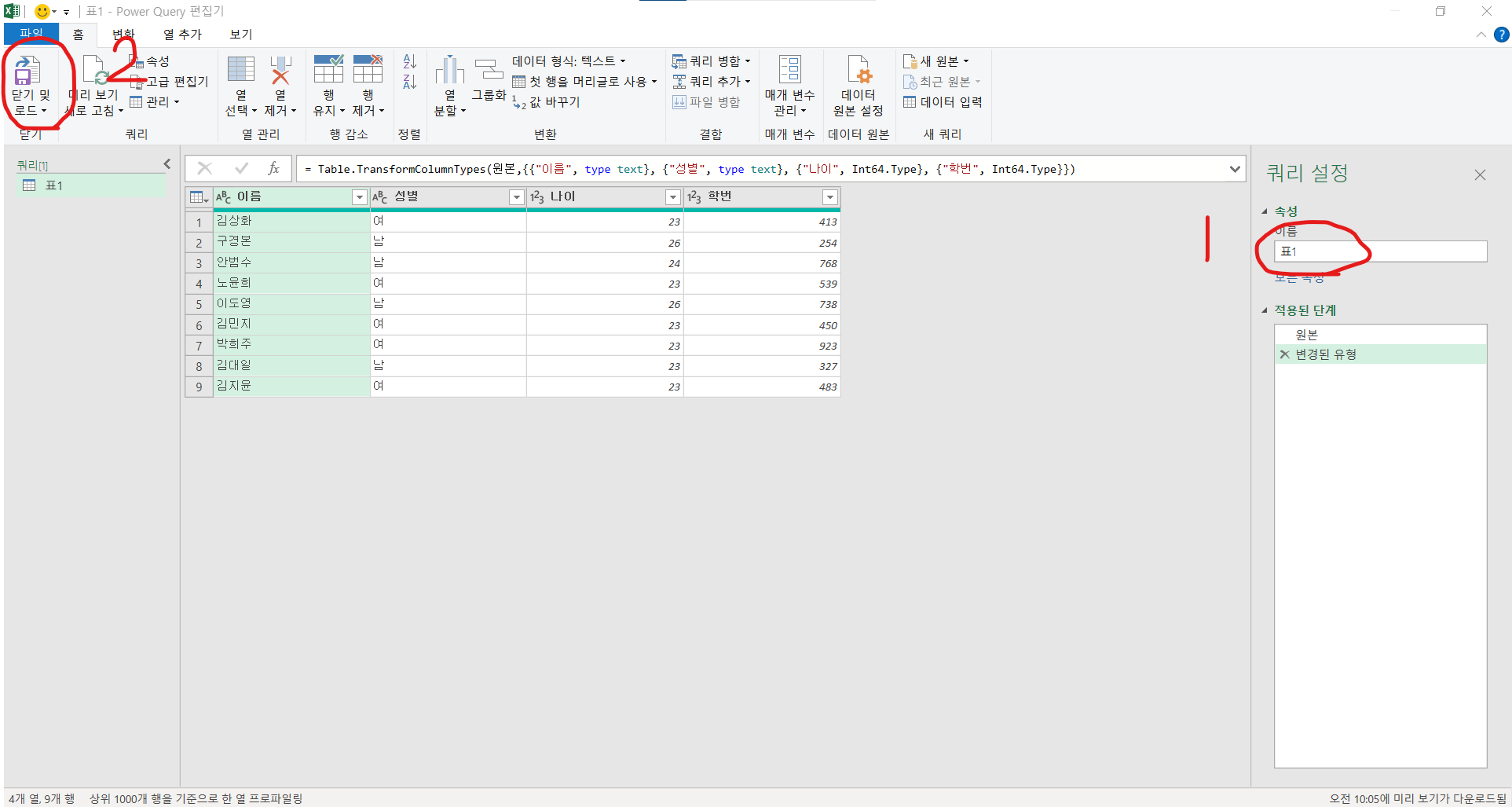Click the 그룹화 (Group By) icon
The image size is (1512, 807).
click(x=489, y=70)
